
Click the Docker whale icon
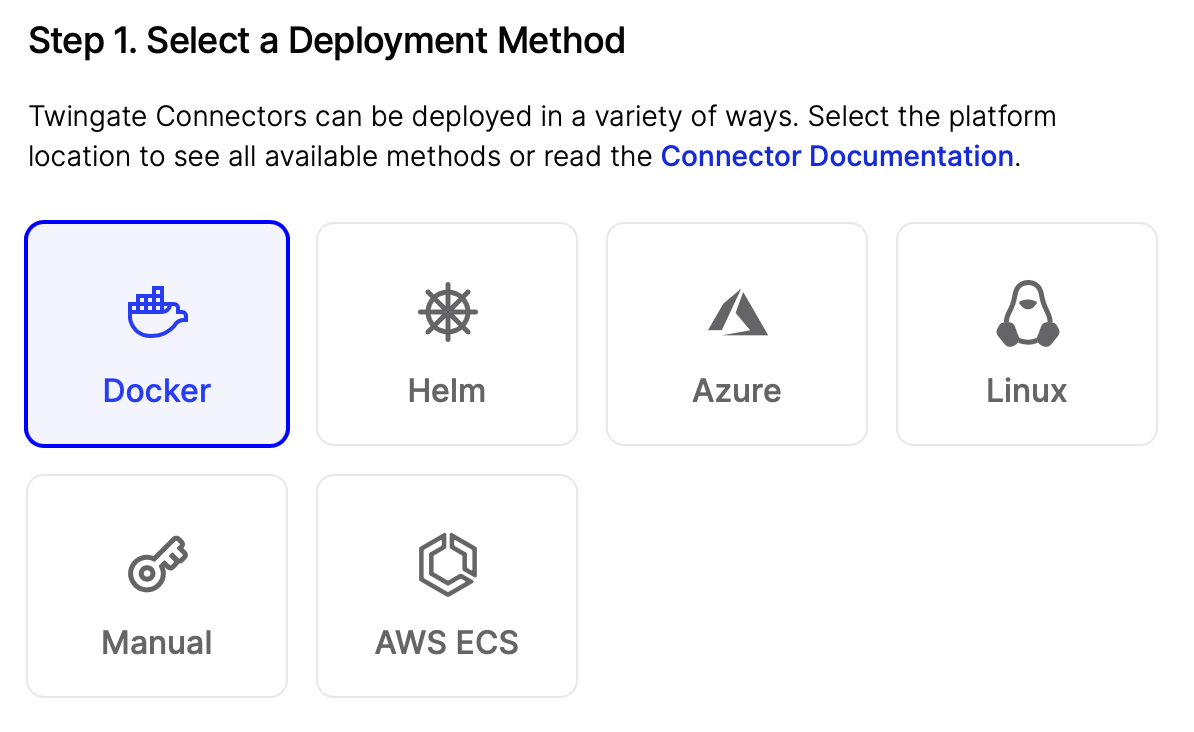[158, 312]
